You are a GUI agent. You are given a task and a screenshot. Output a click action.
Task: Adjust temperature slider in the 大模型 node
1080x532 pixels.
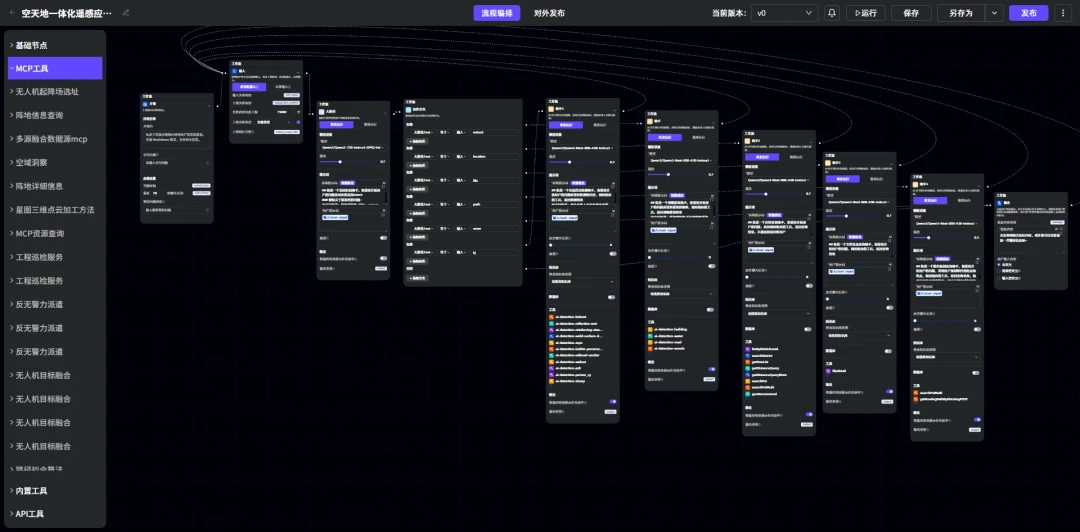(340, 161)
